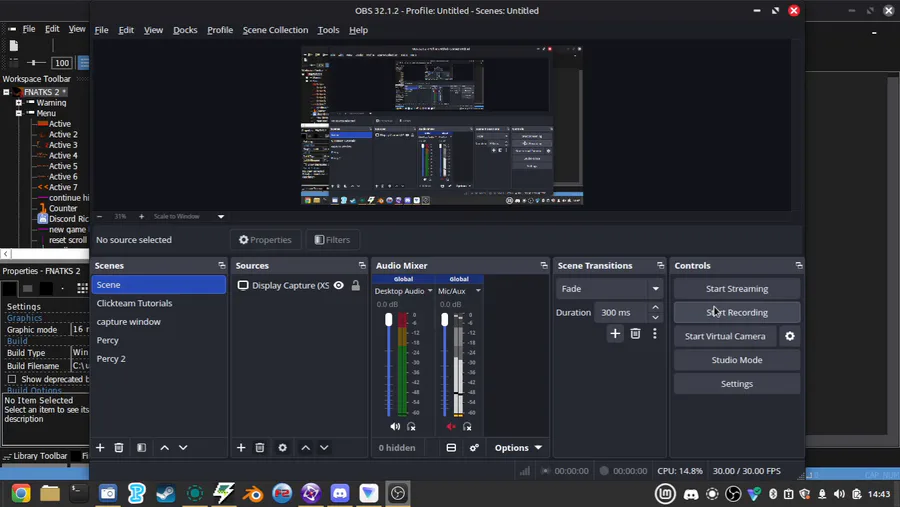The height and width of the screenshot is (507, 900).
Task: Delete selected source using the trash icon
Action: [260, 447]
